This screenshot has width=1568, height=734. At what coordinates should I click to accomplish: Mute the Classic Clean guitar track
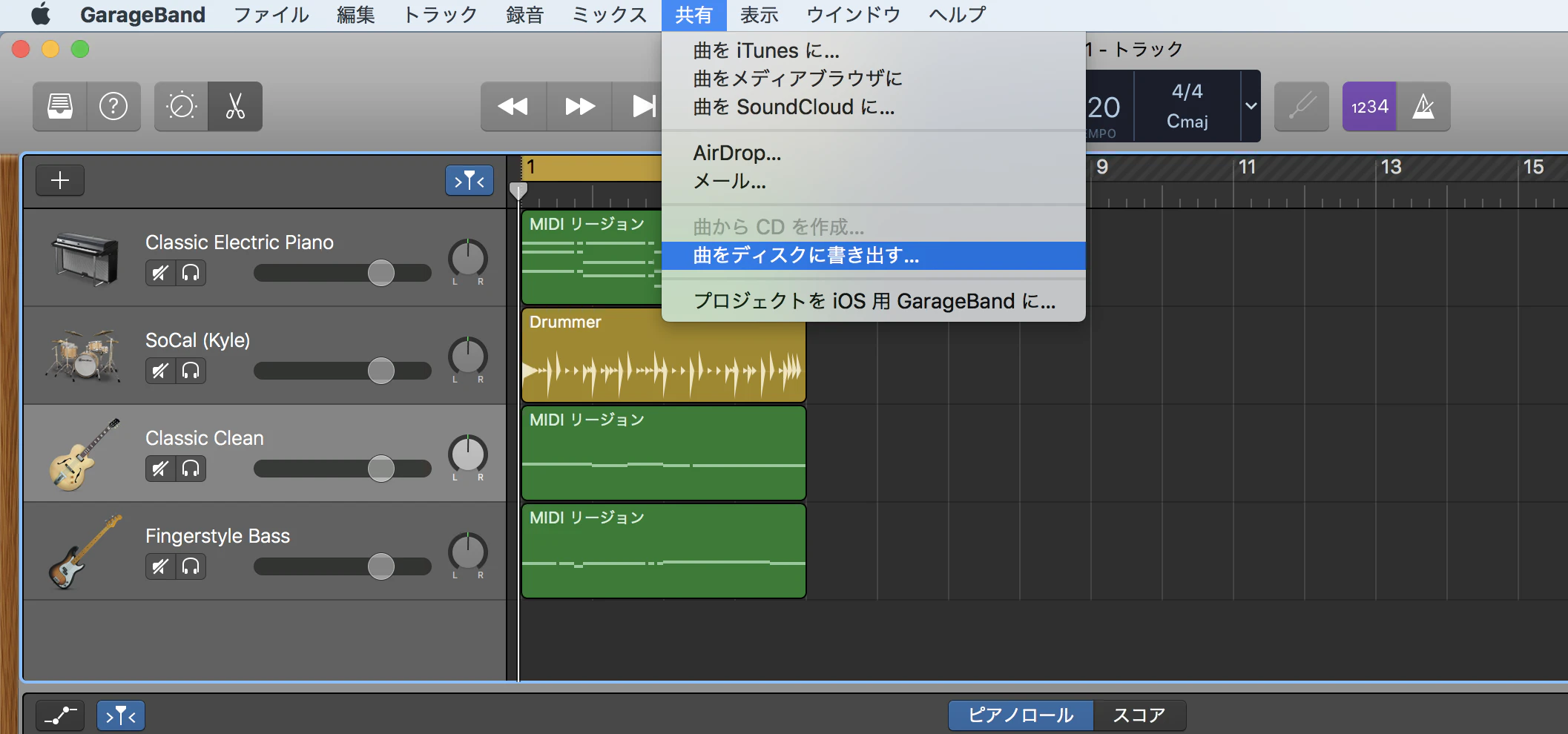160,469
